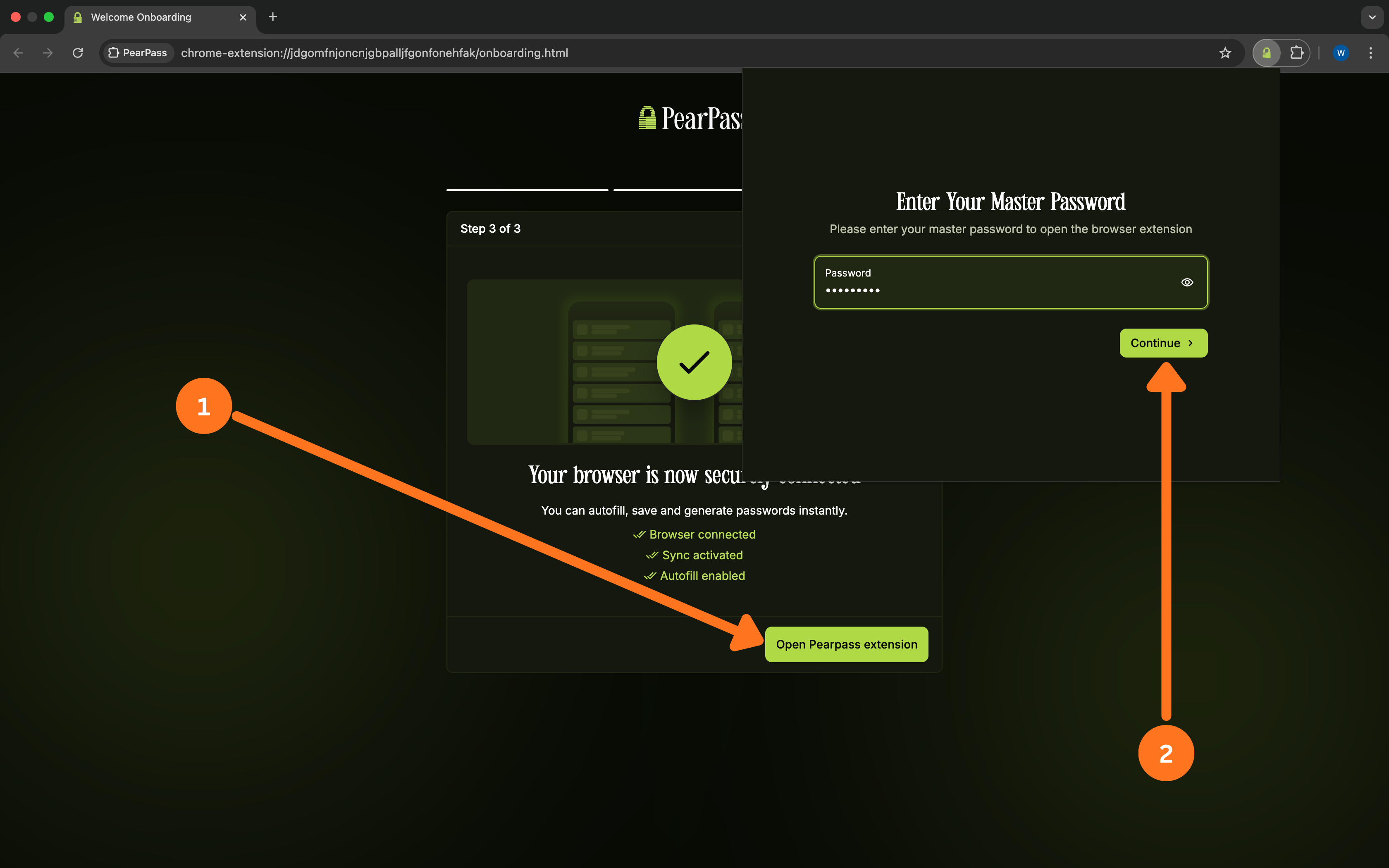Click the first onboarding progress bar segment
This screenshot has width=1389, height=868.
(x=527, y=189)
